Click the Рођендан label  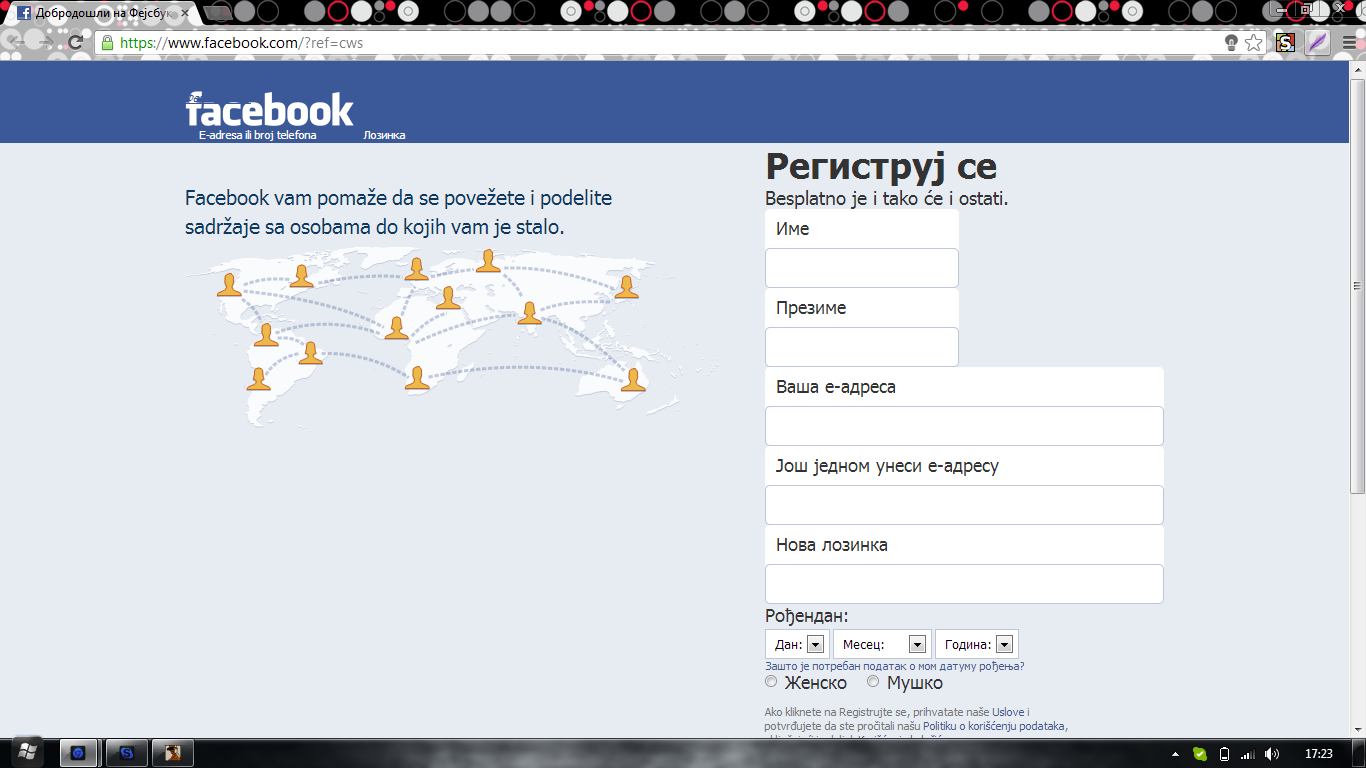point(807,616)
